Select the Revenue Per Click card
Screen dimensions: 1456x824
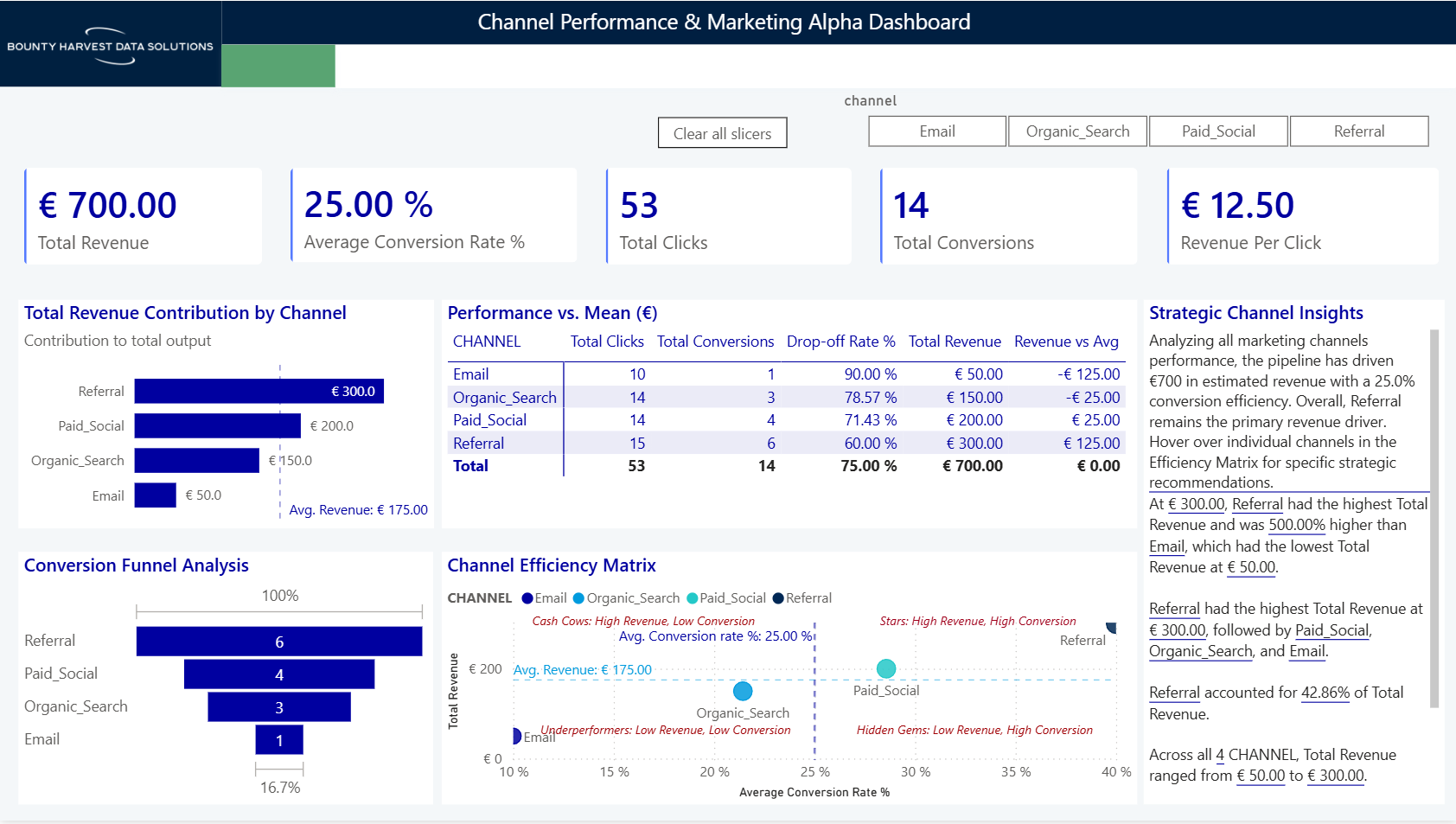point(1302,216)
